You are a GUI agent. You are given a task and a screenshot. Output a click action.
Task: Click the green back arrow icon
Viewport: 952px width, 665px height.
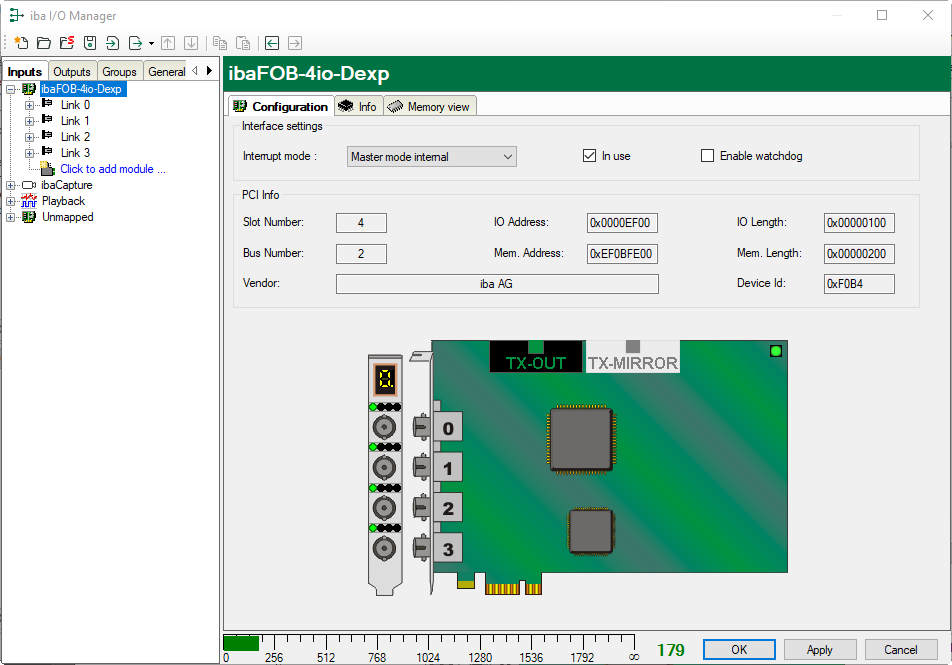tap(271, 43)
